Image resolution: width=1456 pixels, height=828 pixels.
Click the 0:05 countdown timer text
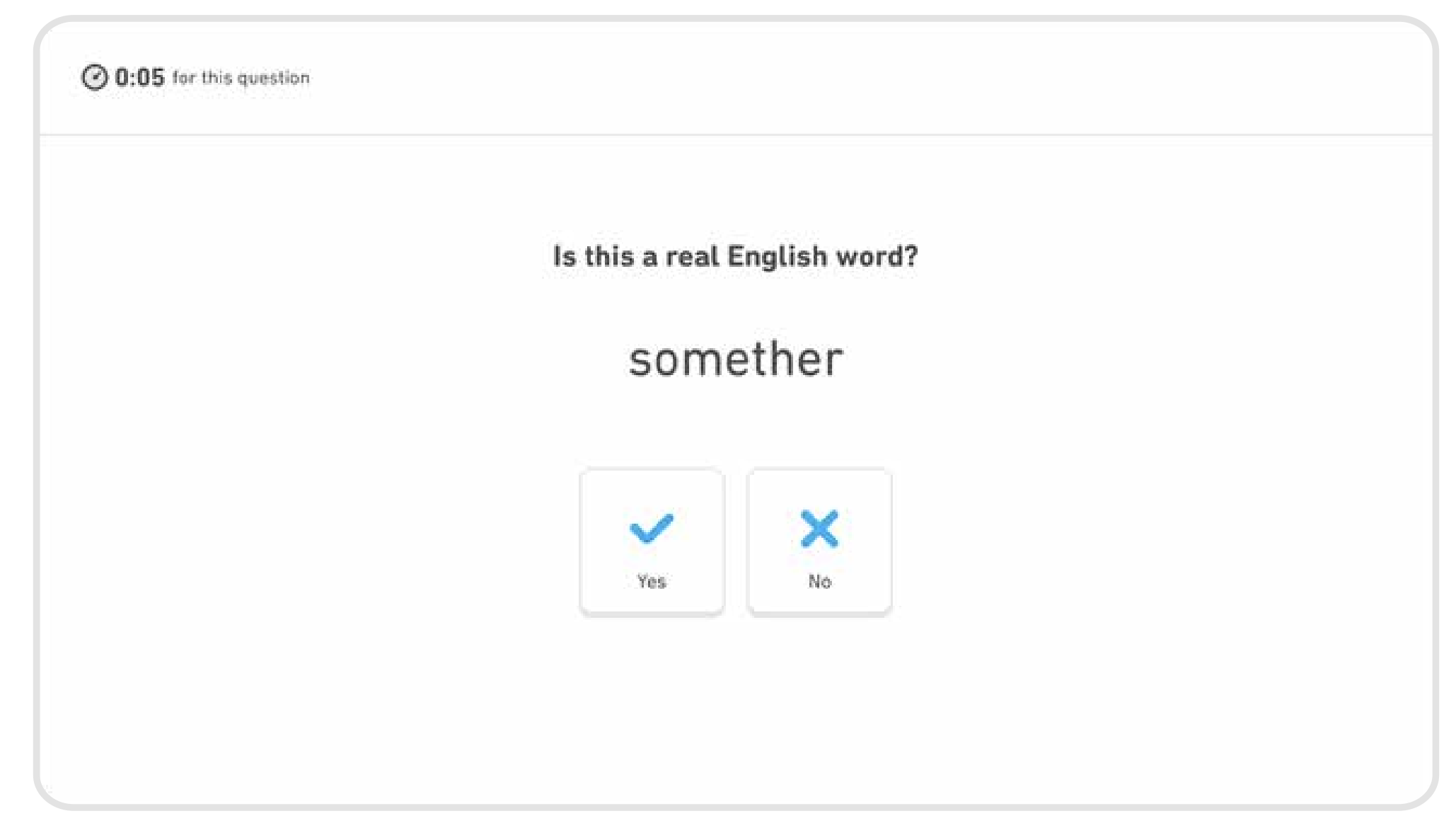tap(139, 77)
